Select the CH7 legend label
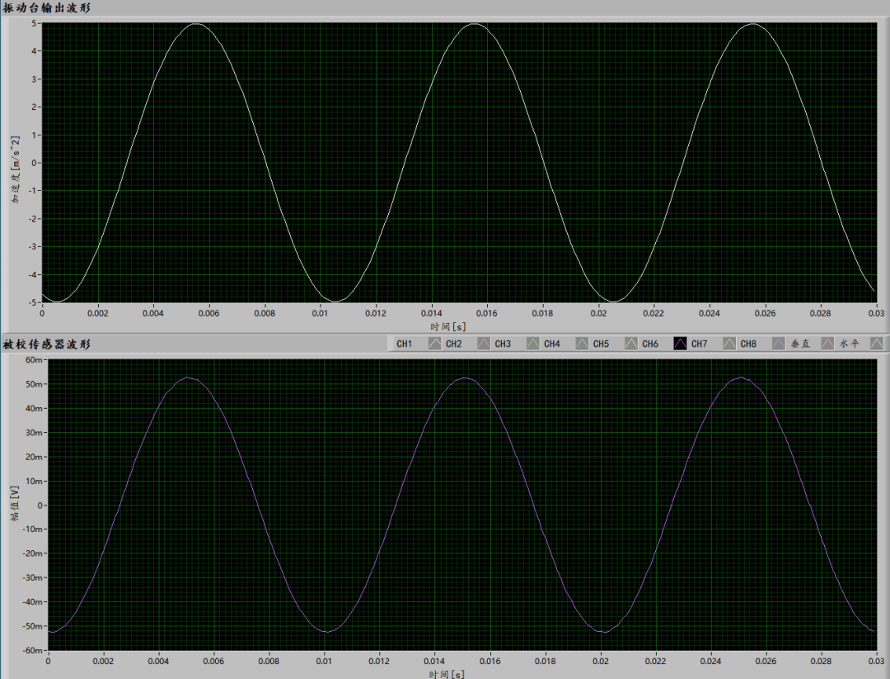Viewport: 890px width, 679px height. click(699, 344)
